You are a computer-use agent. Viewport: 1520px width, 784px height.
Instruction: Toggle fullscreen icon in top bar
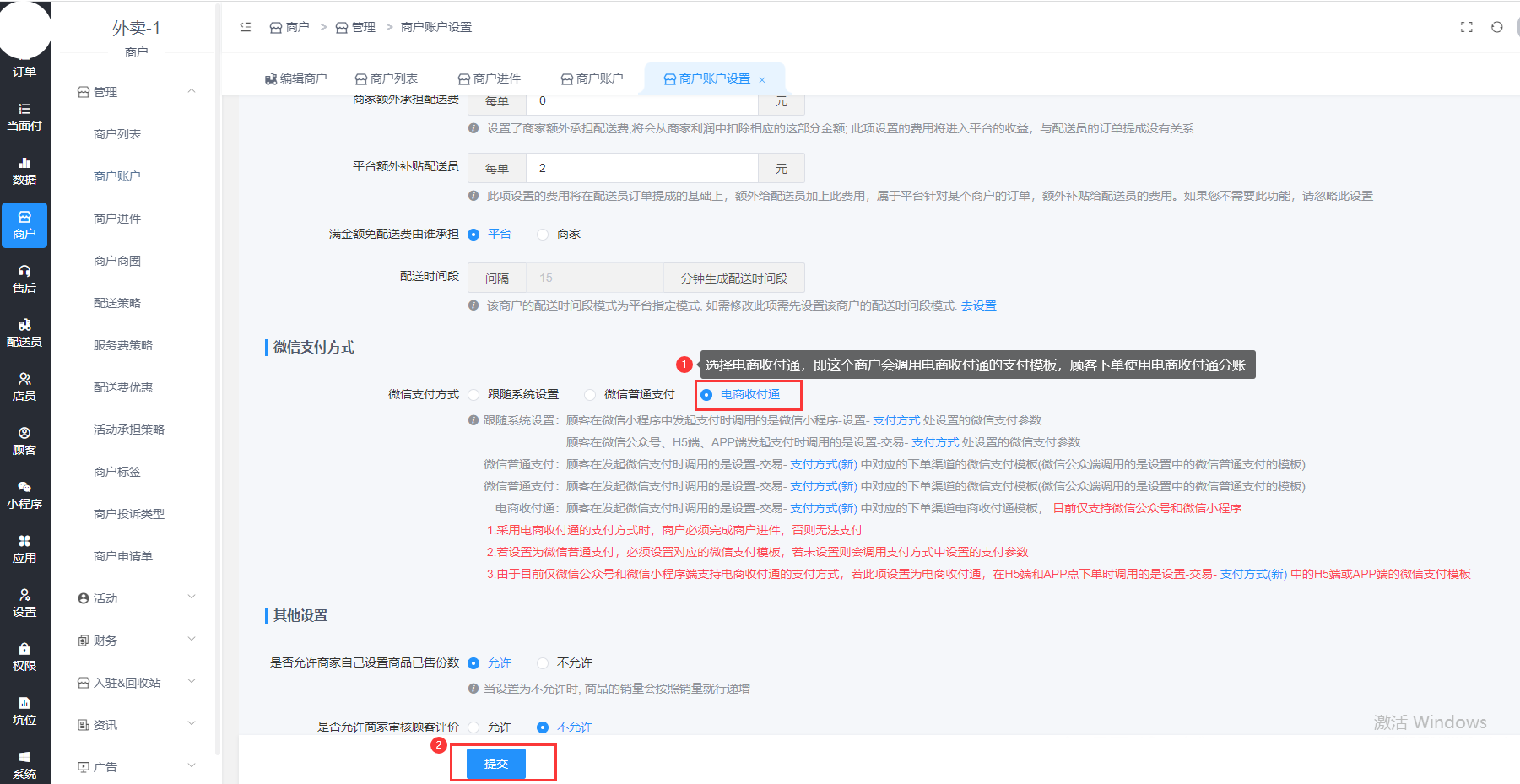tap(1467, 27)
